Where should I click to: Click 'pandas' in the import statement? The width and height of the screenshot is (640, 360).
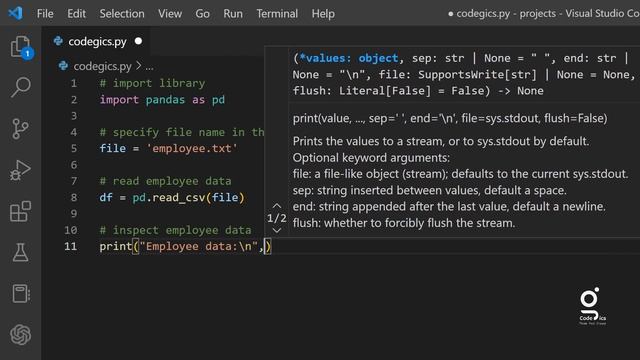click(165, 100)
